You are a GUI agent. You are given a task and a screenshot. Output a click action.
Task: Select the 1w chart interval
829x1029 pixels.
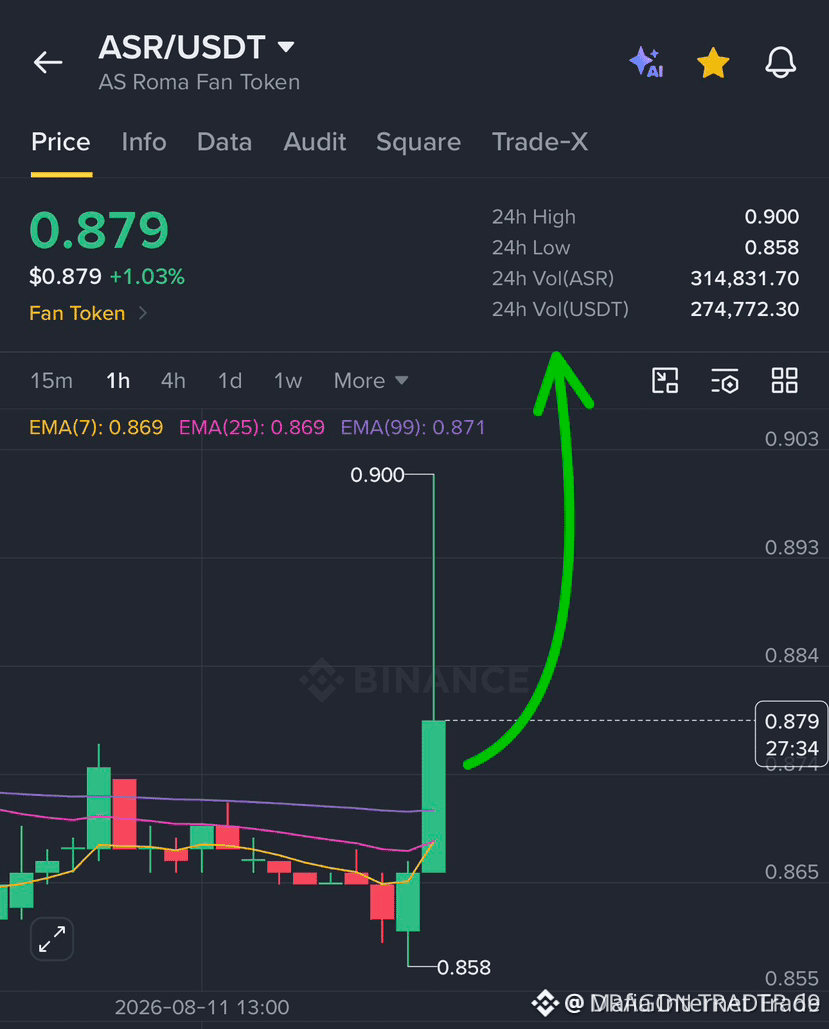click(287, 381)
